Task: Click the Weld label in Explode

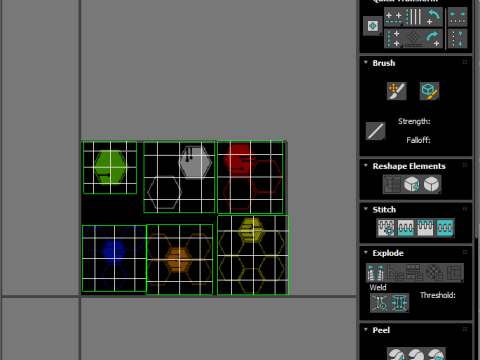Action: [378, 288]
